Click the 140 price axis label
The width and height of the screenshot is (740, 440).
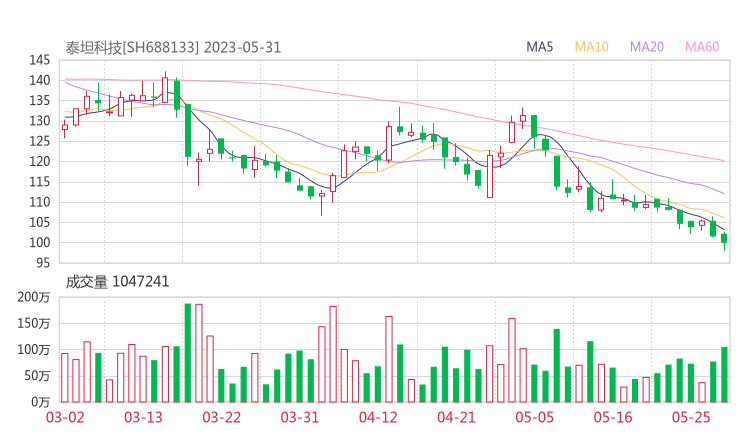[x=40, y=80]
